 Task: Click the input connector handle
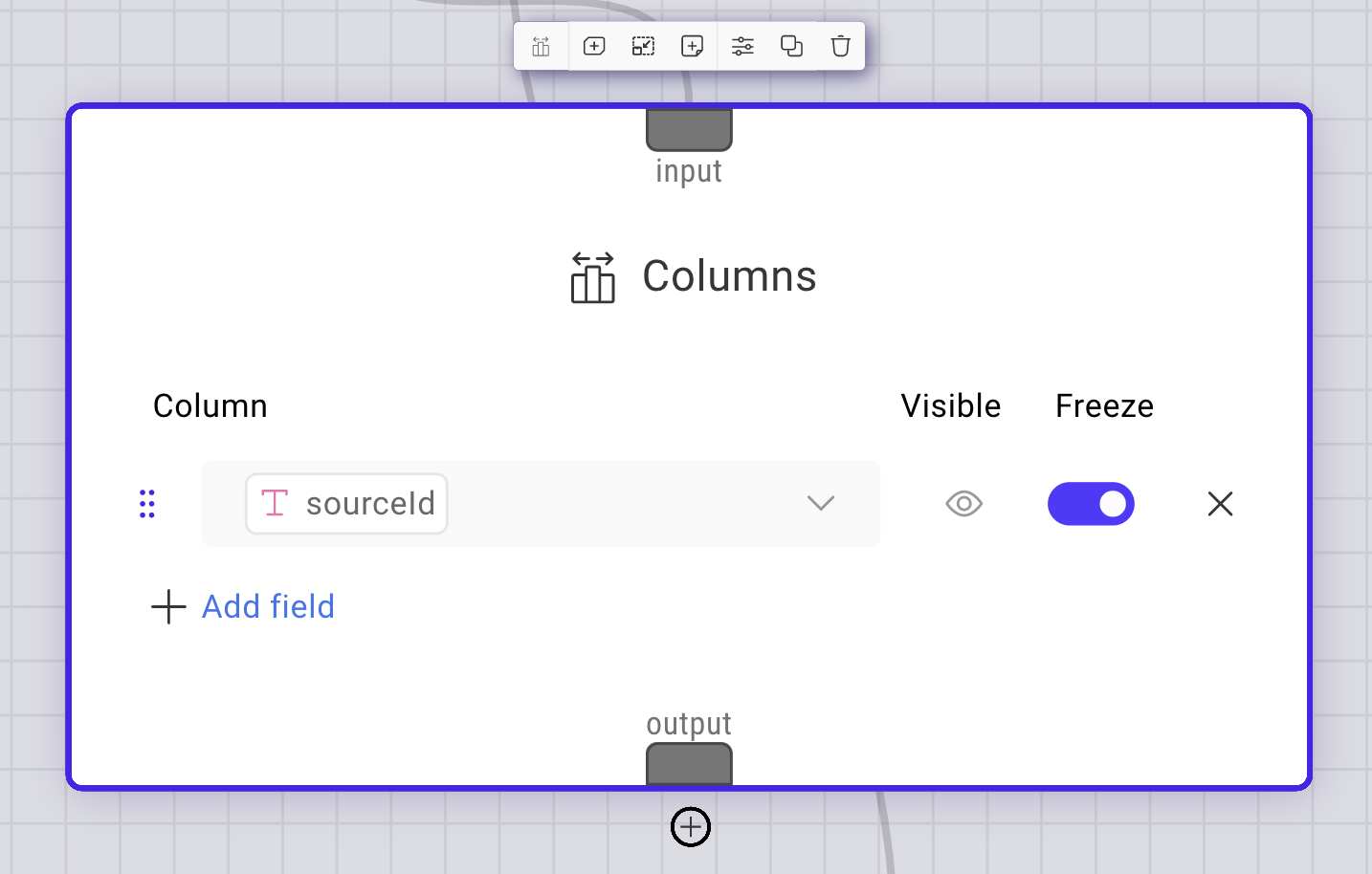(689, 127)
